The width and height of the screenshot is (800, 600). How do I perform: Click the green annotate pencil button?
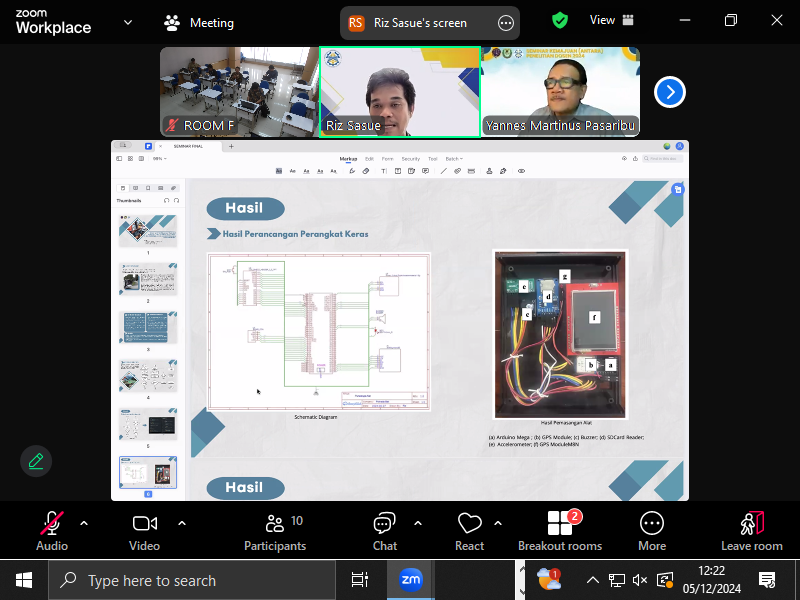(x=36, y=461)
